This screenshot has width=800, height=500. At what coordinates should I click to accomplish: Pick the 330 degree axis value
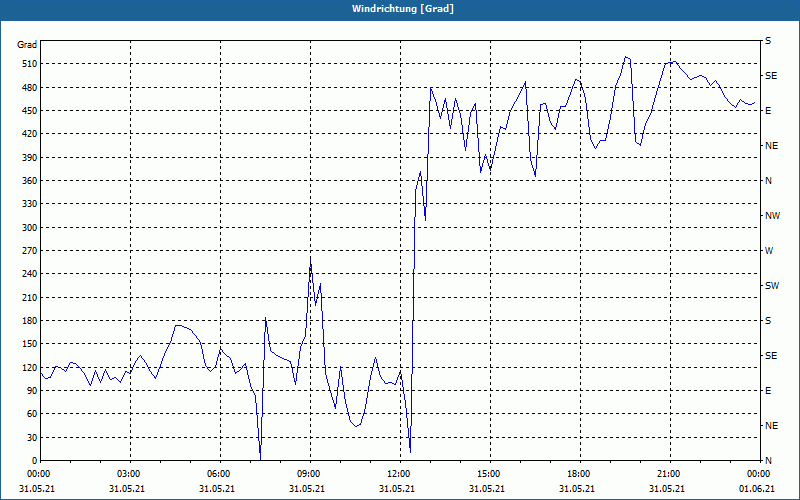click(x=30, y=204)
